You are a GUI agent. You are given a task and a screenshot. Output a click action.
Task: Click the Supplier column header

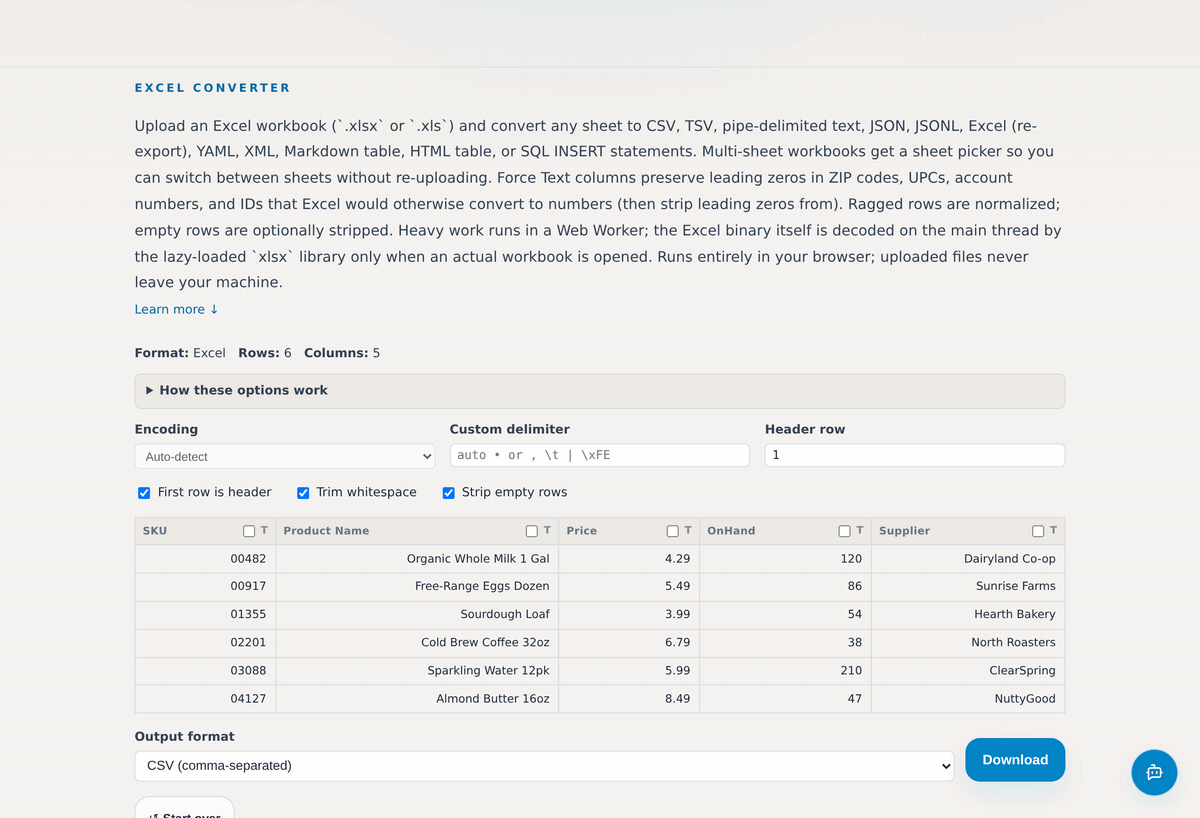(904, 531)
